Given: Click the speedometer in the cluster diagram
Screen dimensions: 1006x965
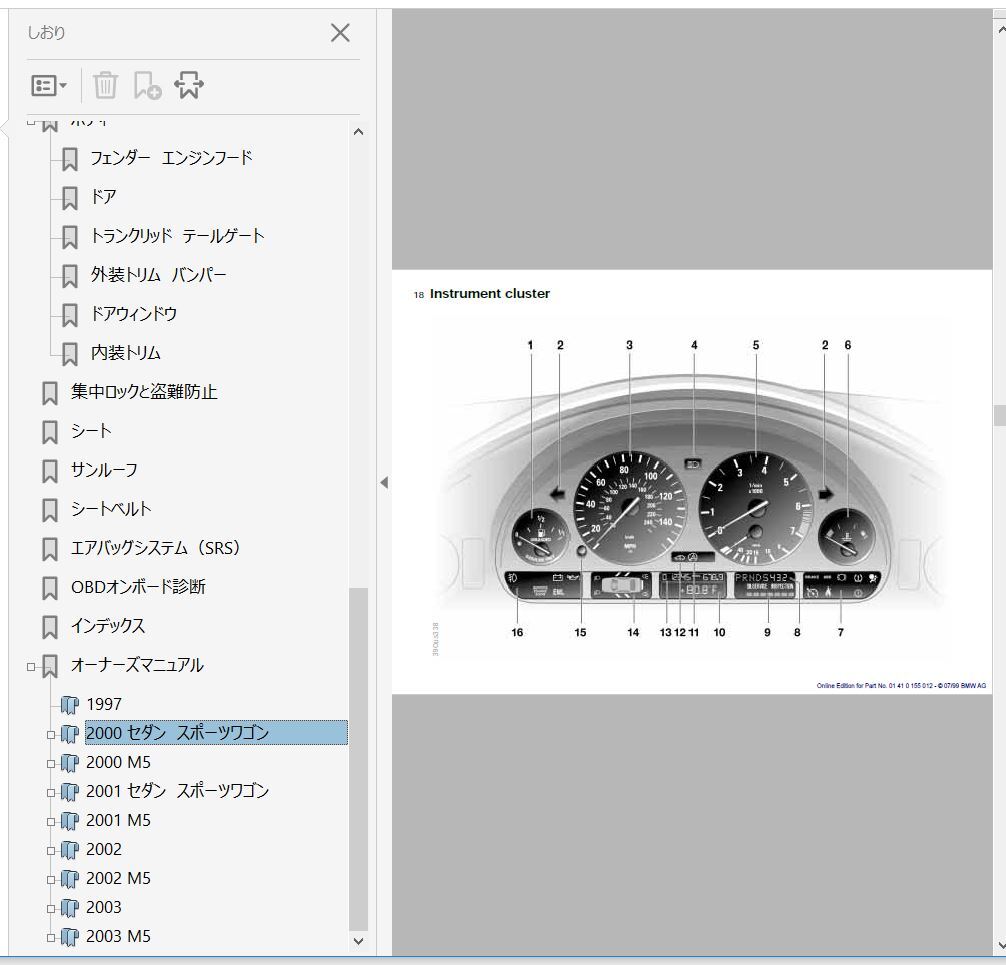Looking at the screenshot, I should click(629, 506).
